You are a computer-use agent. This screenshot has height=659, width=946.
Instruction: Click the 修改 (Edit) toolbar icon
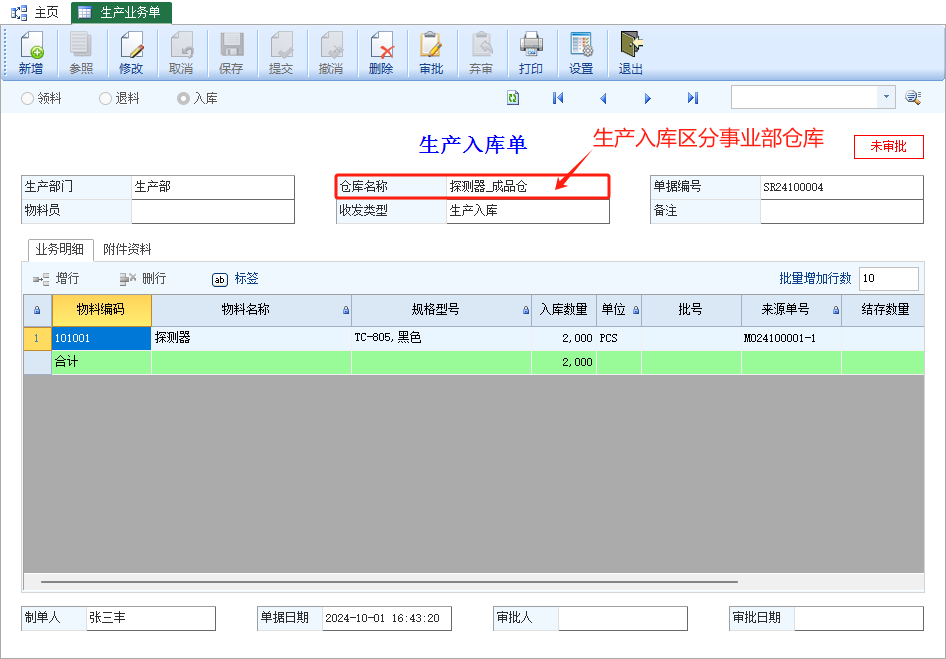131,53
